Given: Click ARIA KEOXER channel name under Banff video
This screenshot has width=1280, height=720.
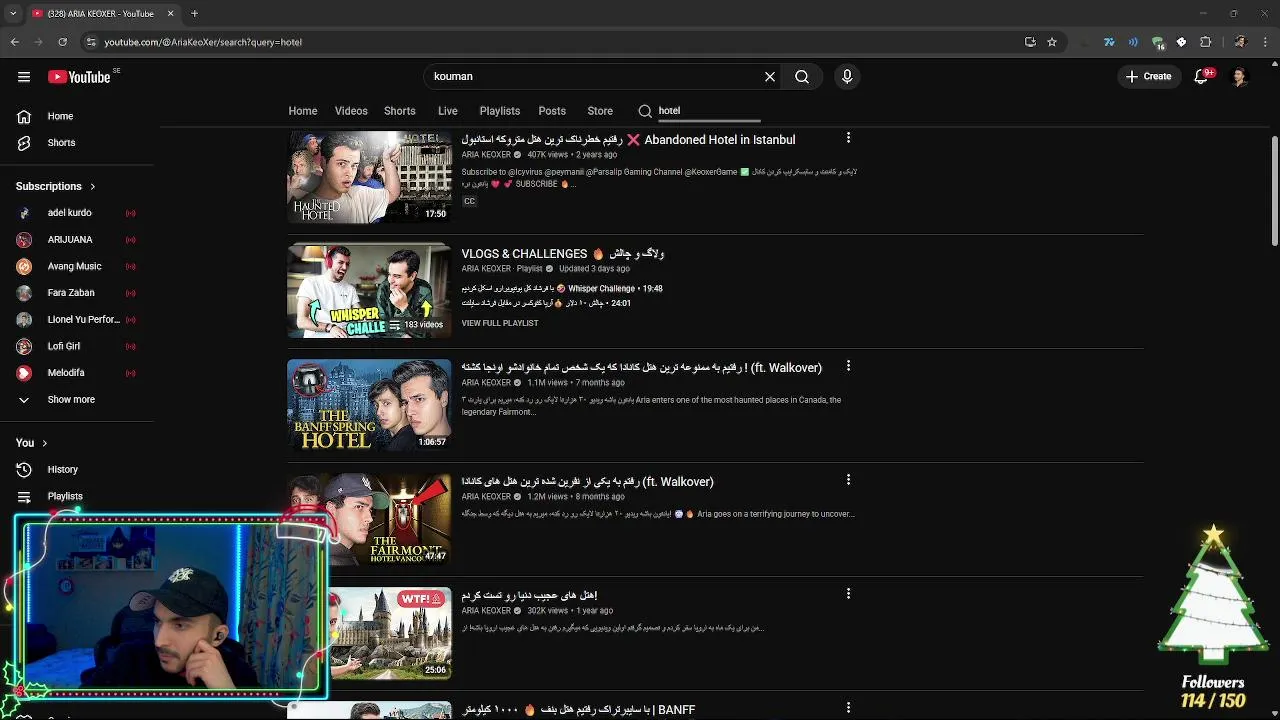Looking at the screenshot, I should tap(486, 383).
